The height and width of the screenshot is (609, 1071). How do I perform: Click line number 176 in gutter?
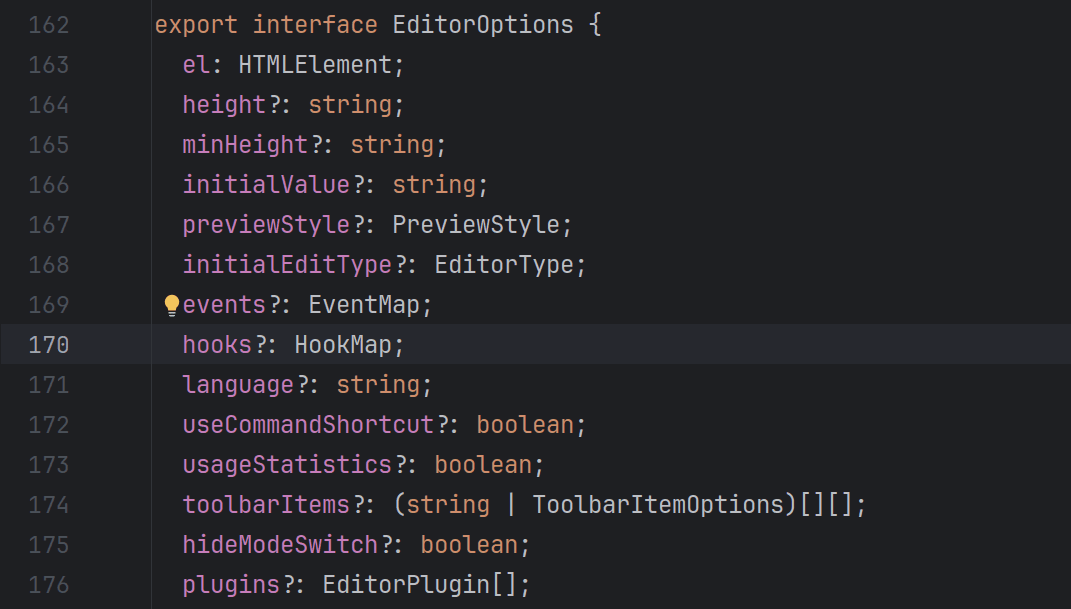pyautogui.click(x=49, y=585)
